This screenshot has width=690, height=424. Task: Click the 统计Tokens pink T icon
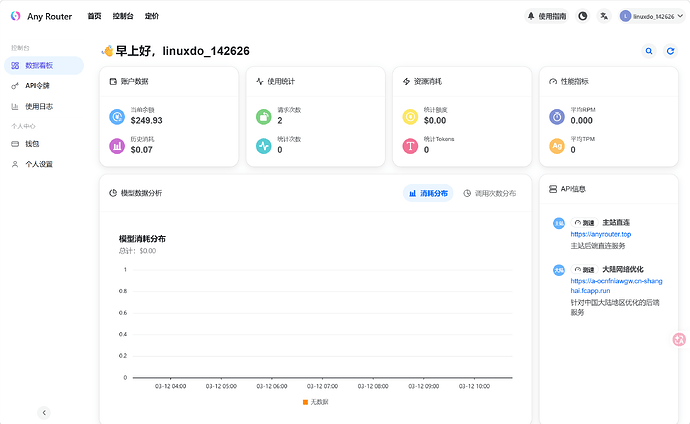click(x=410, y=146)
